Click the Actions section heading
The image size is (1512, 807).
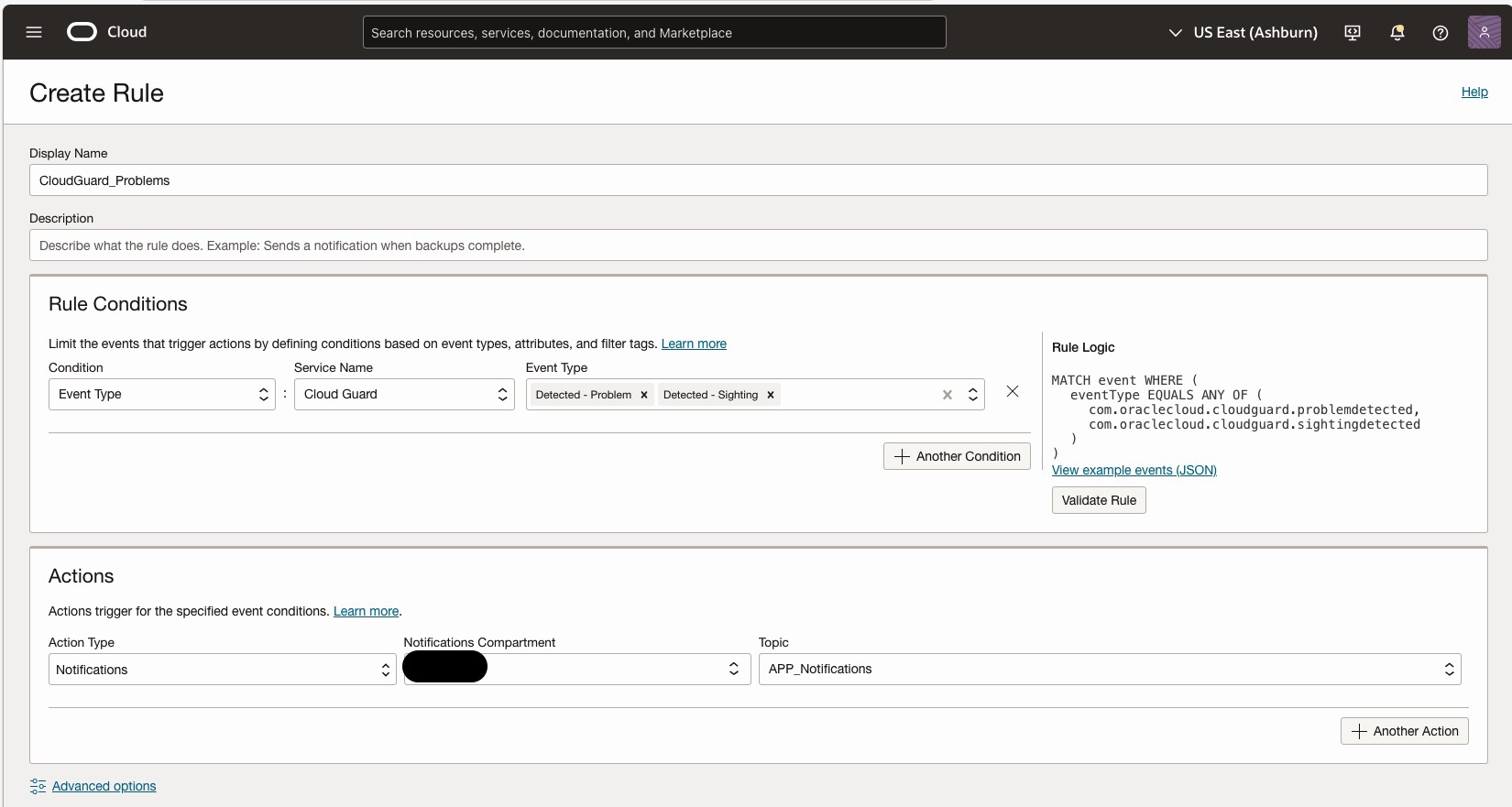pyautogui.click(x=81, y=576)
